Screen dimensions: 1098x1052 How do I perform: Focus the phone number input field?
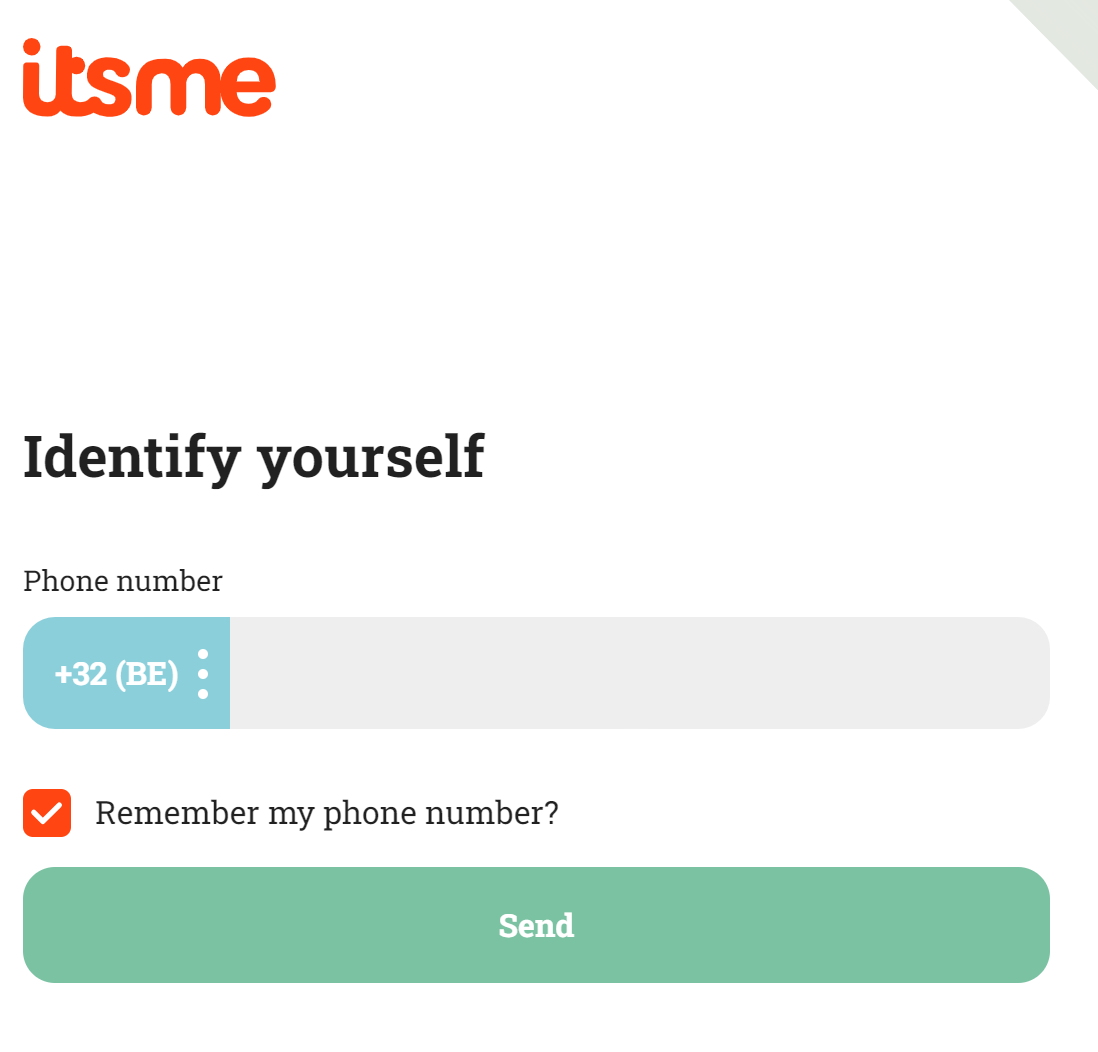click(639, 673)
